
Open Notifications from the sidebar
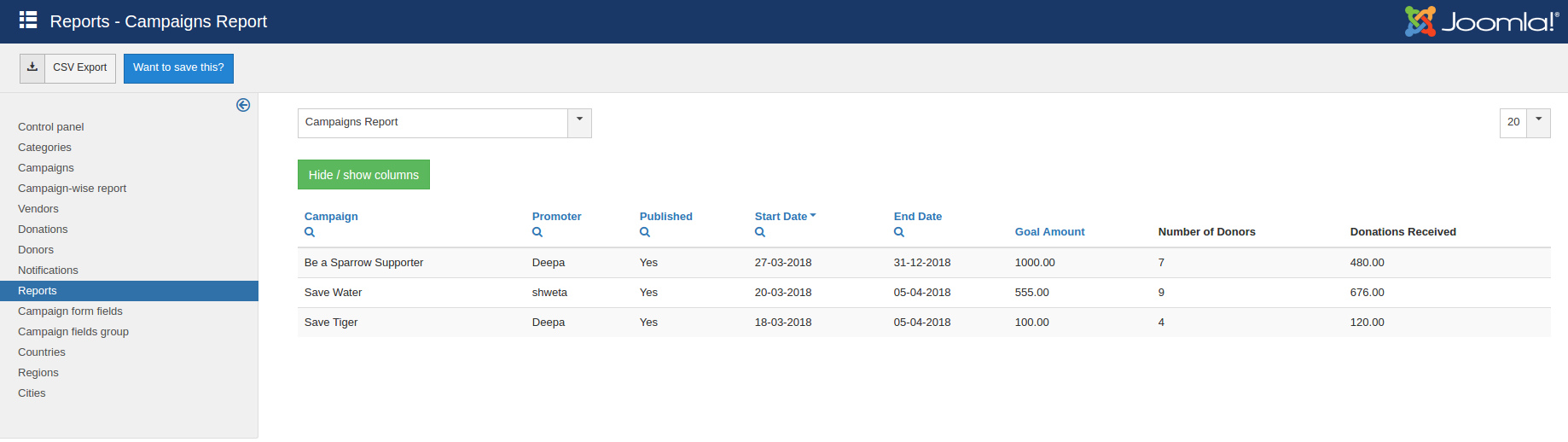coord(48,270)
